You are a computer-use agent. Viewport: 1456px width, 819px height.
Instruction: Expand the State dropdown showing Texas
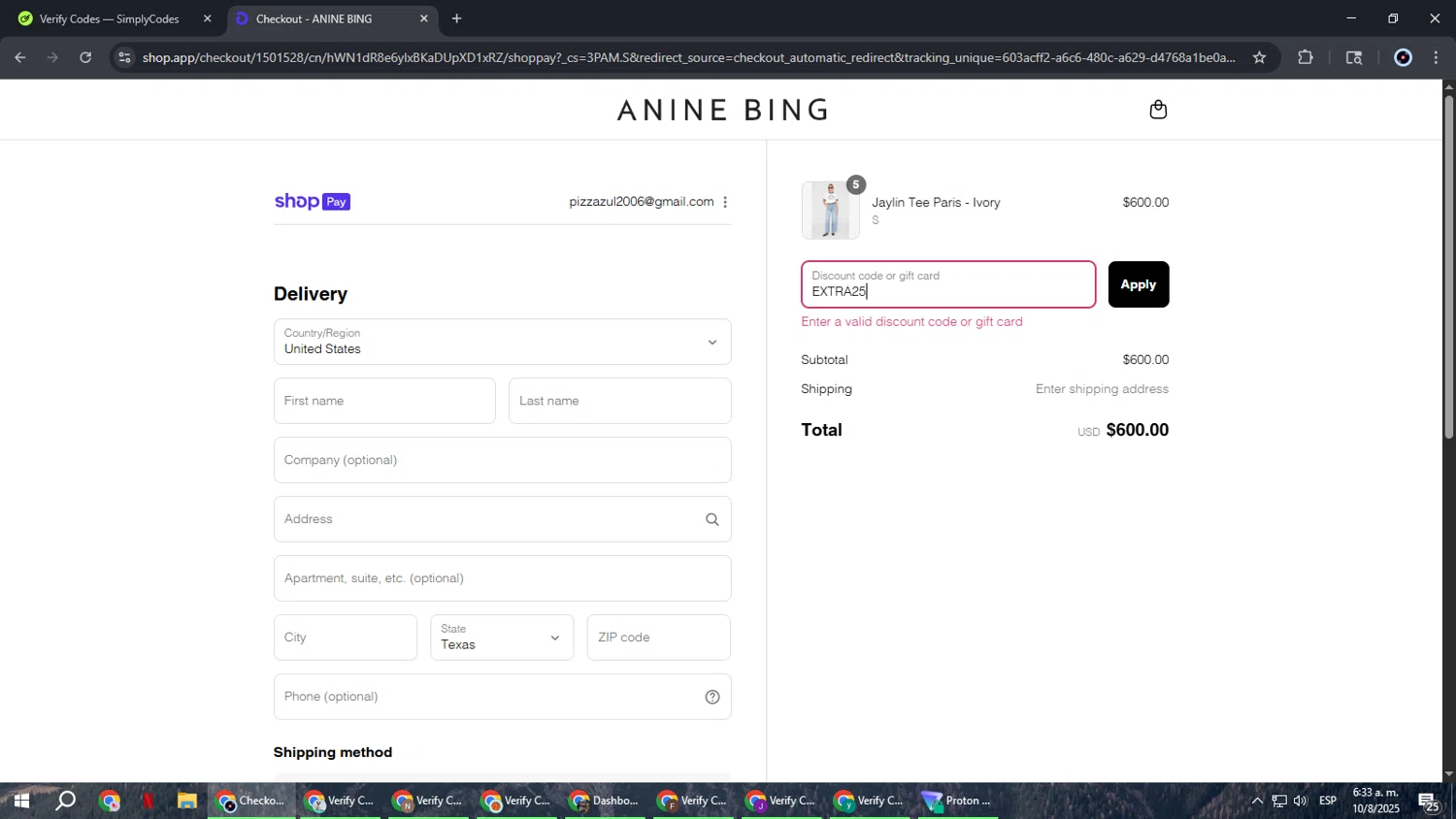tap(502, 638)
